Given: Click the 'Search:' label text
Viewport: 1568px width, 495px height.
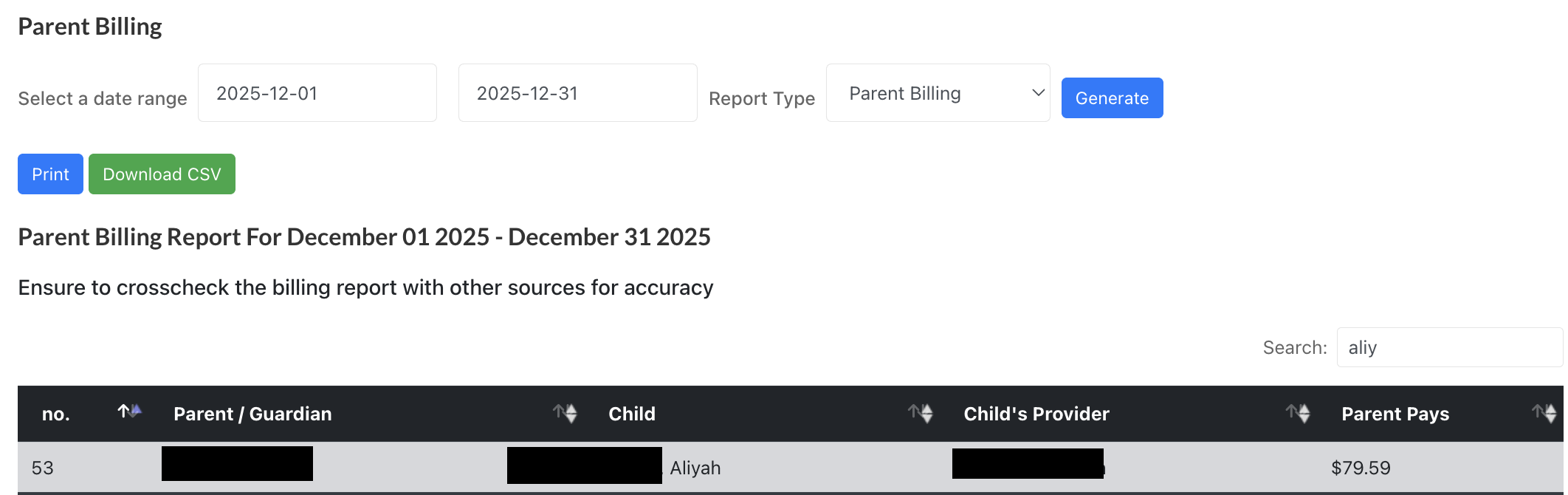Looking at the screenshot, I should pos(1295,348).
